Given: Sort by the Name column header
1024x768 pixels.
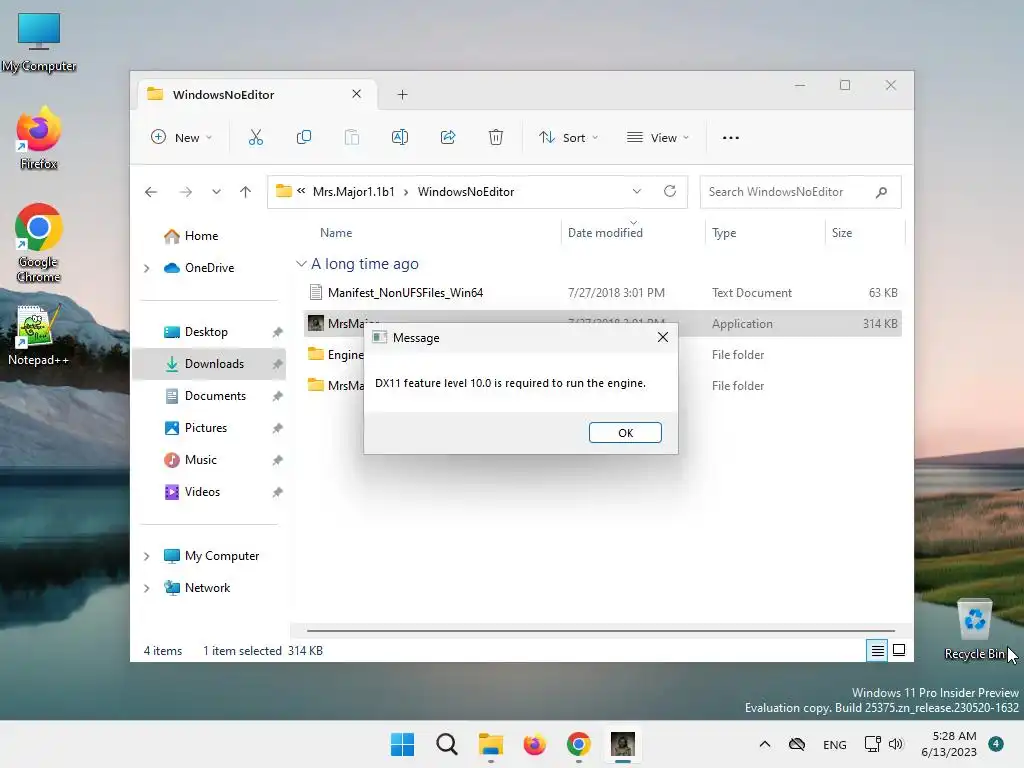Looking at the screenshot, I should 336,232.
